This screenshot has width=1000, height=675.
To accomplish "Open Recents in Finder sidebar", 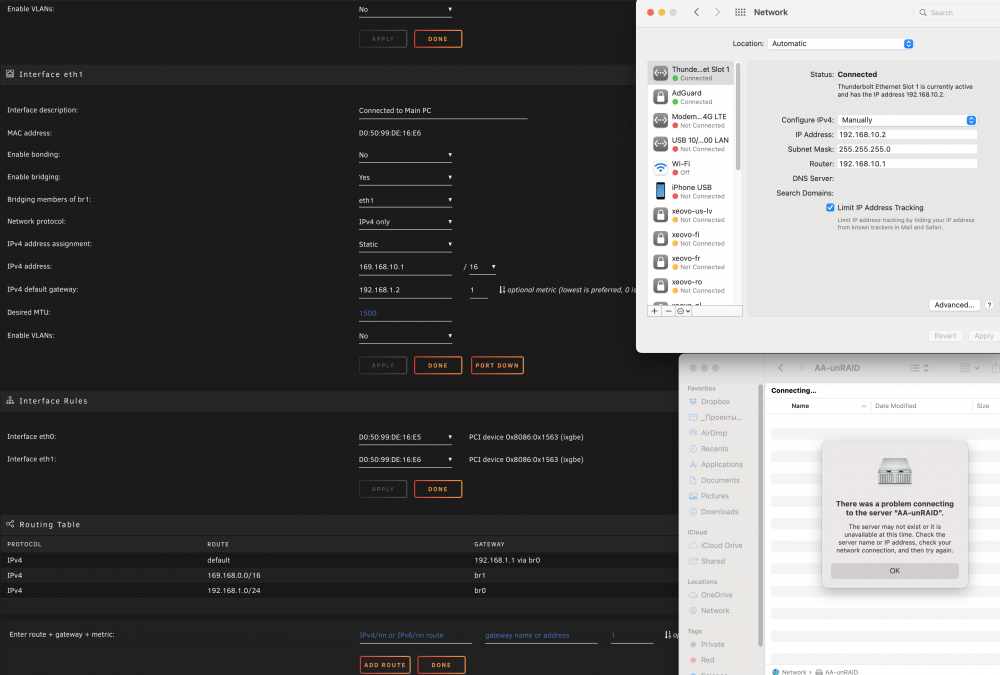I will pos(714,449).
